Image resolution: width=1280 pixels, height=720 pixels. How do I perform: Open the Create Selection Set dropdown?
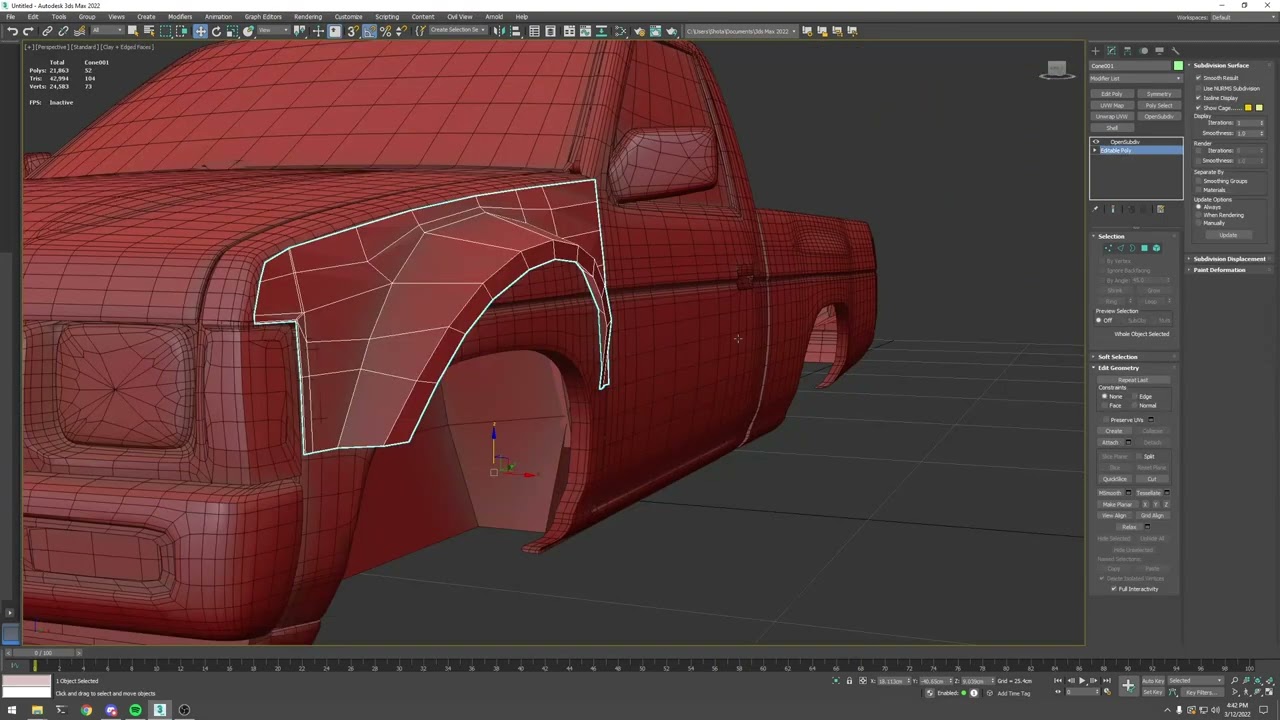(x=456, y=31)
